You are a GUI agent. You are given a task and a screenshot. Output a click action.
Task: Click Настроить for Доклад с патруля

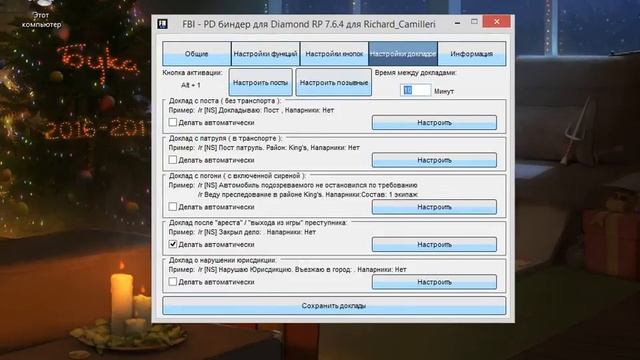coord(434,160)
